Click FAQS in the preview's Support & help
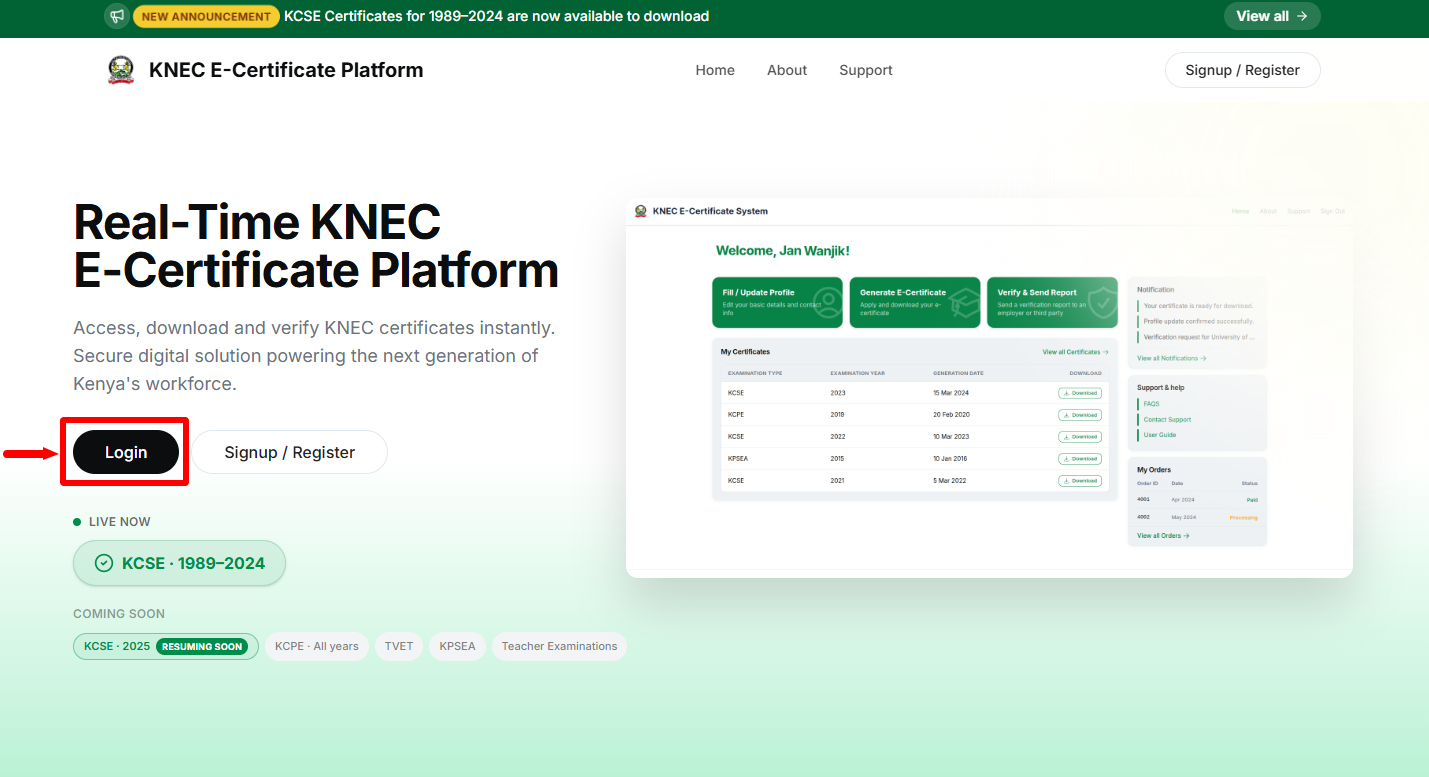 click(x=1151, y=404)
